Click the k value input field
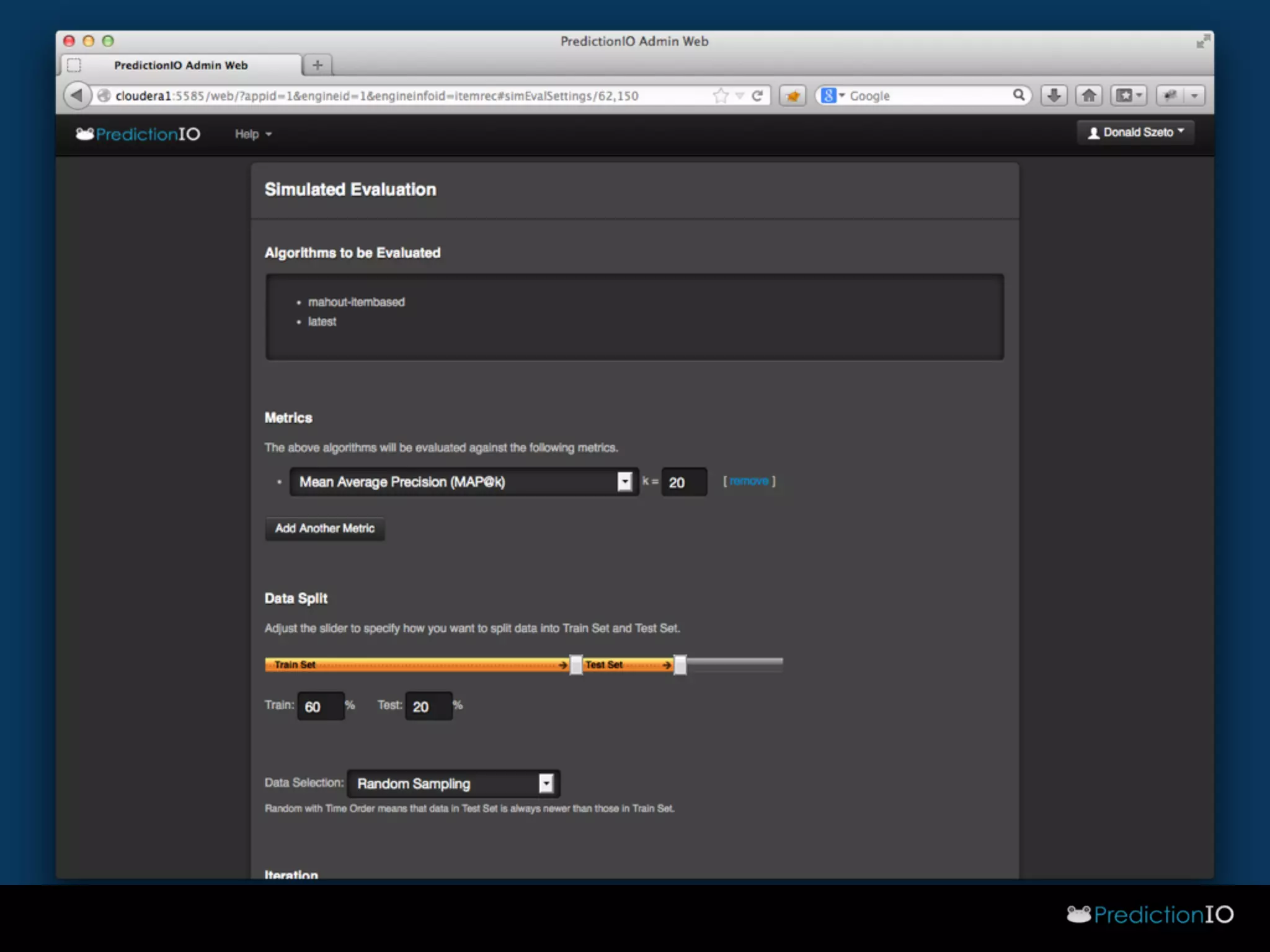Image resolution: width=1270 pixels, height=952 pixels. tap(684, 482)
